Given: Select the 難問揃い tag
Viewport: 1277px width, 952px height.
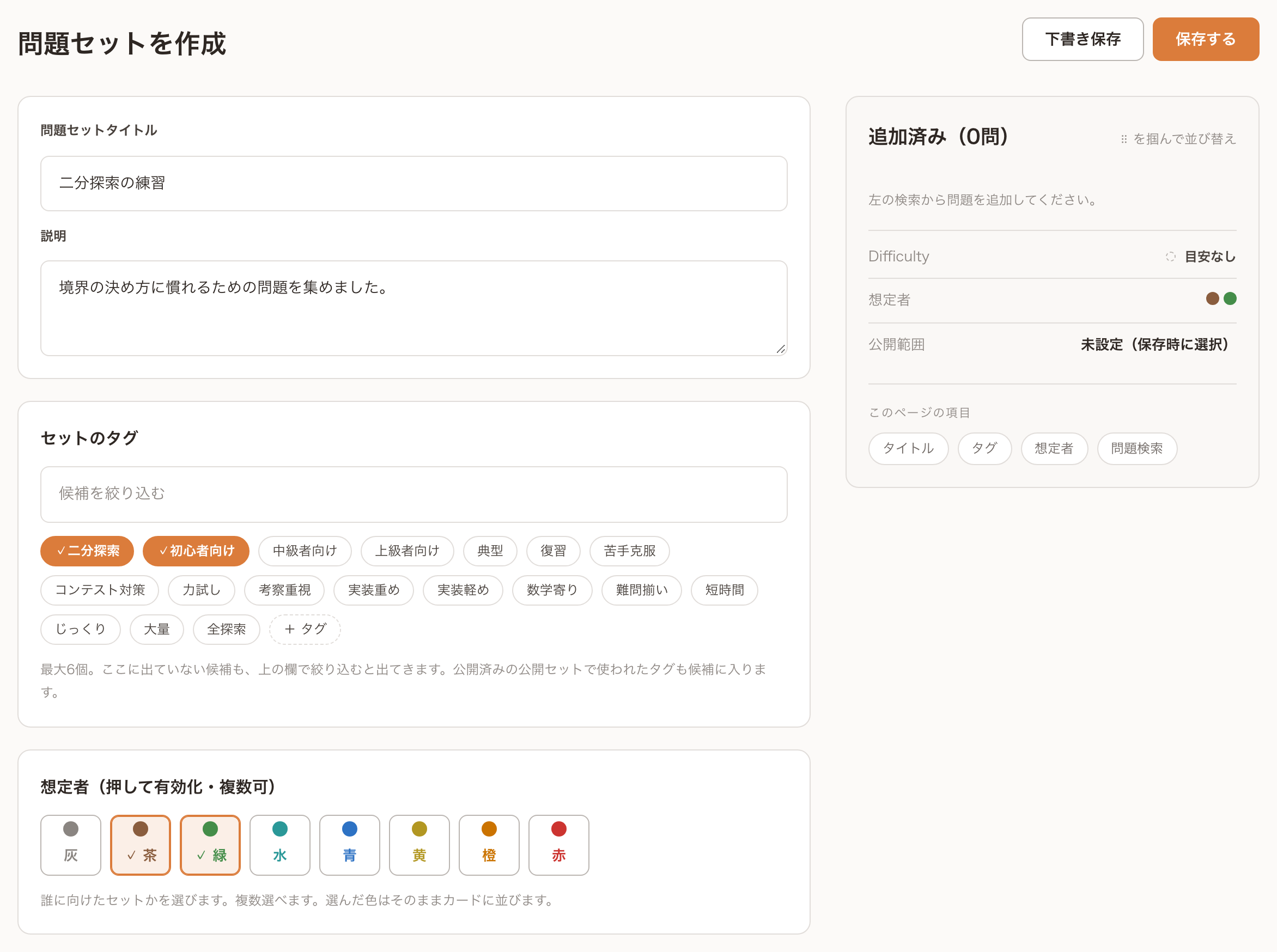Looking at the screenshot, I should pyautogui.click(x=642, y=590).
